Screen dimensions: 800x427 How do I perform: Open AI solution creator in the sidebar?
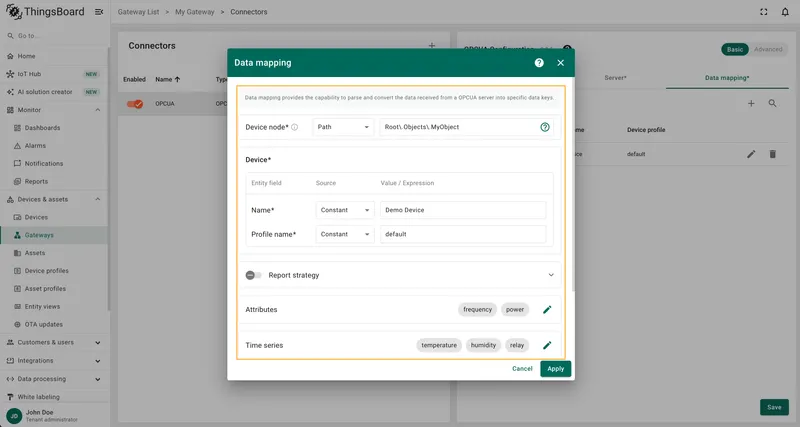click(x=54, y=92)
